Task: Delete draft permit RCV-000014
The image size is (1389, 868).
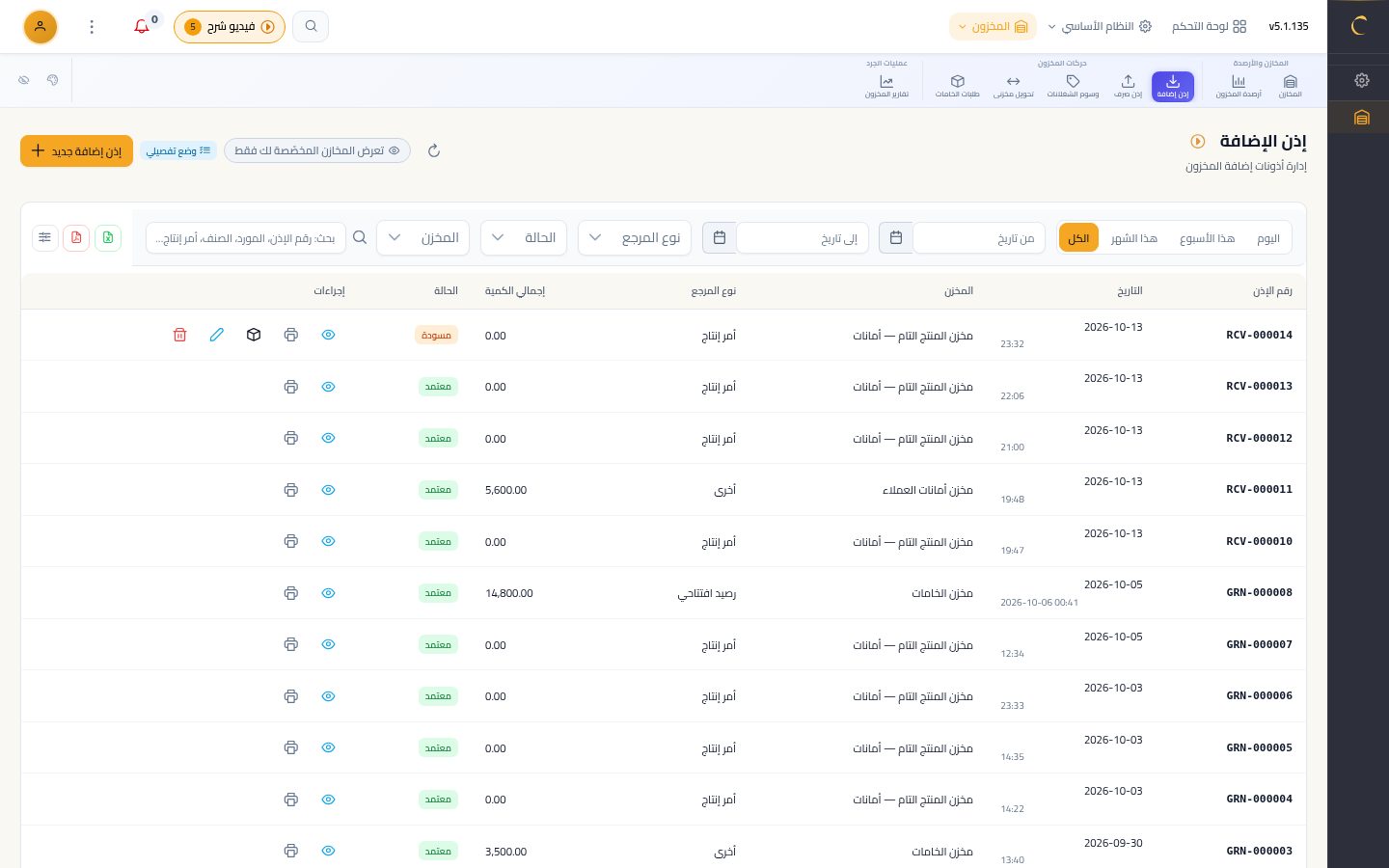Action: [179, 335]
